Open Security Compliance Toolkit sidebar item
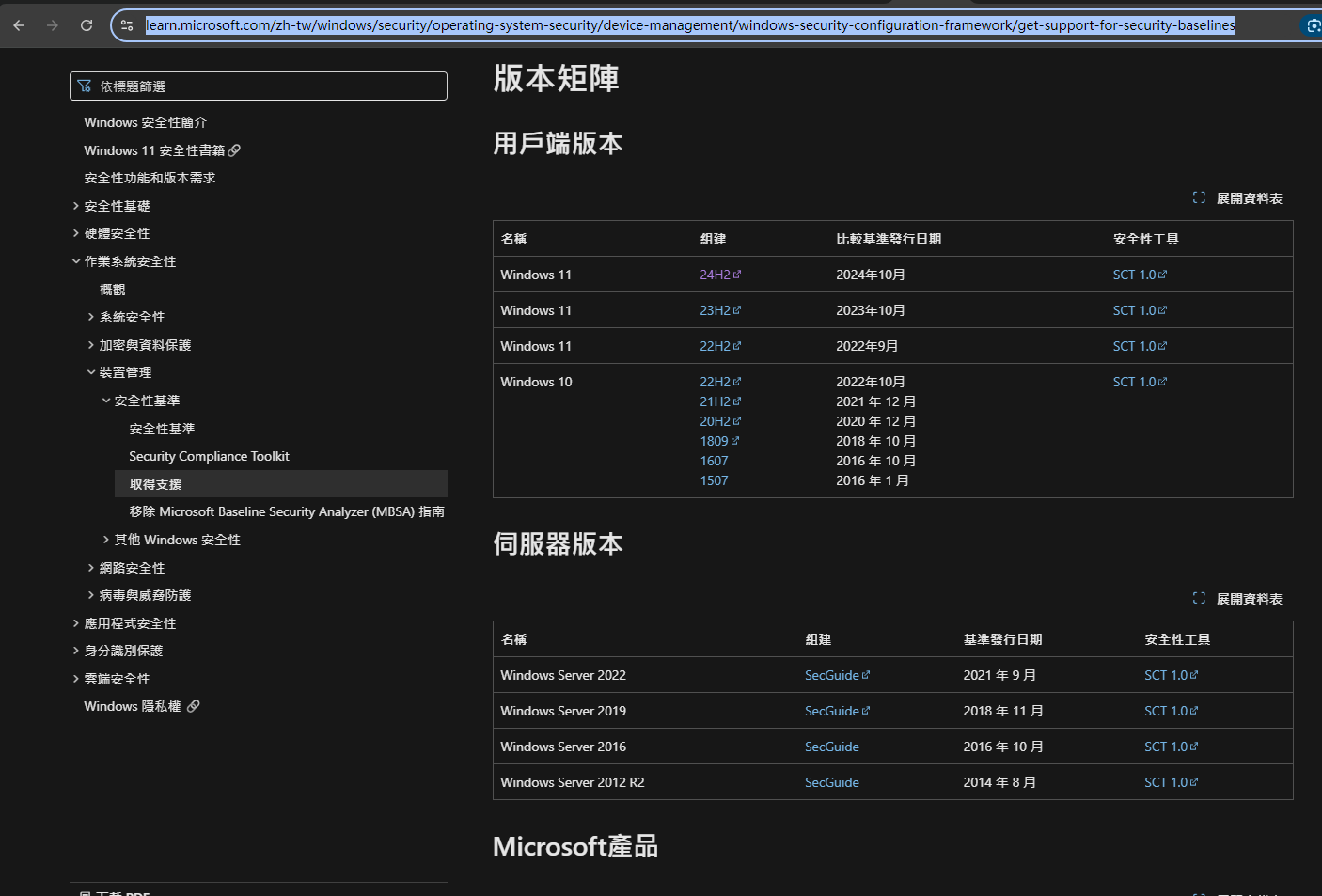 click(209, 456)
